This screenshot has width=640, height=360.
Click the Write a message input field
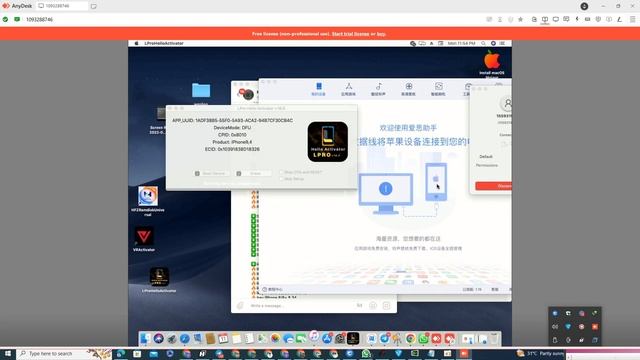click(x=300, y=306)
